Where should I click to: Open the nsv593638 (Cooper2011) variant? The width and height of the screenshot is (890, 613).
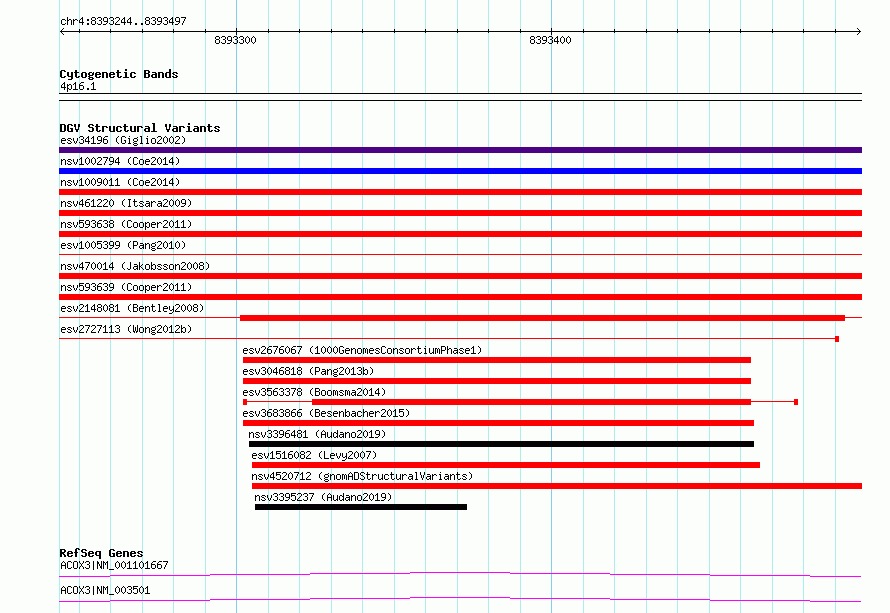click(x=126, y=224)
